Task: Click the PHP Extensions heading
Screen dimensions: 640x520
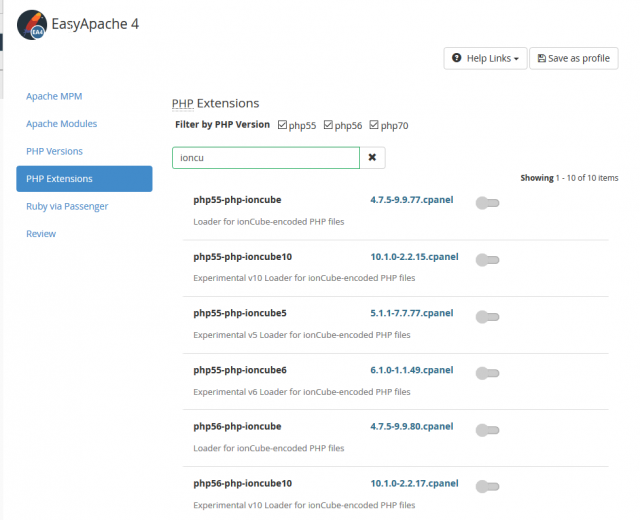Action: [x=216, y=104]
